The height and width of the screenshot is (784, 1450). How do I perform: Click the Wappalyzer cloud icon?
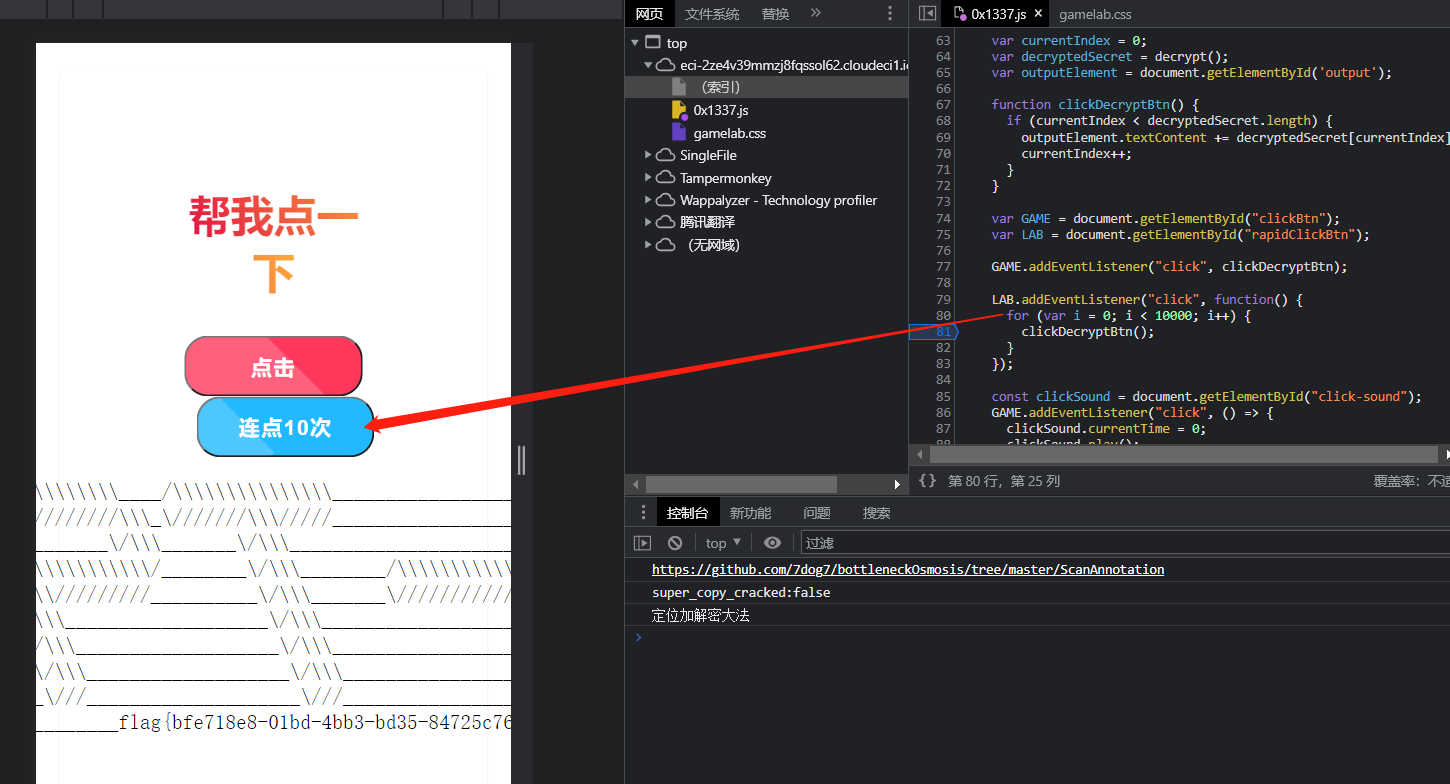tap(666, 200)
